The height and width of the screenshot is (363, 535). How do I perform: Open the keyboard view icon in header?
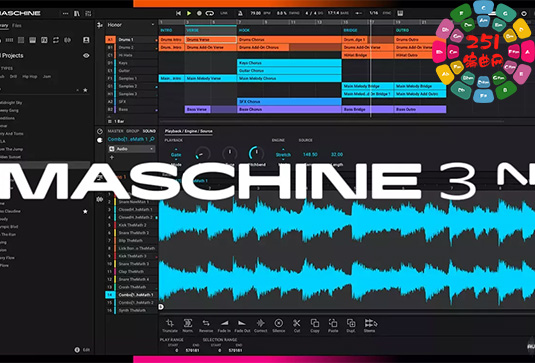400,13
